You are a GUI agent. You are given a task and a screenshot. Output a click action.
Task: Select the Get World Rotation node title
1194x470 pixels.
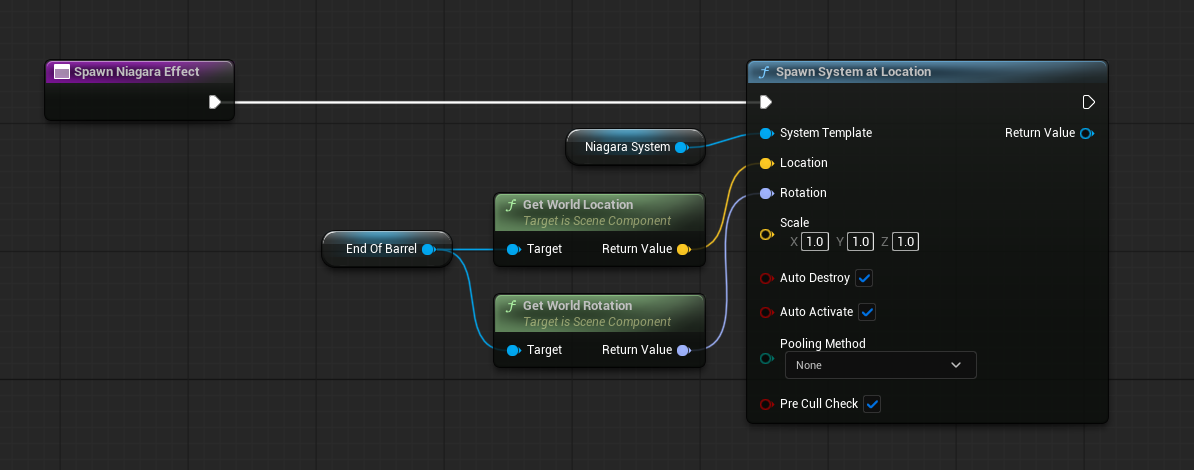point(578,306)
